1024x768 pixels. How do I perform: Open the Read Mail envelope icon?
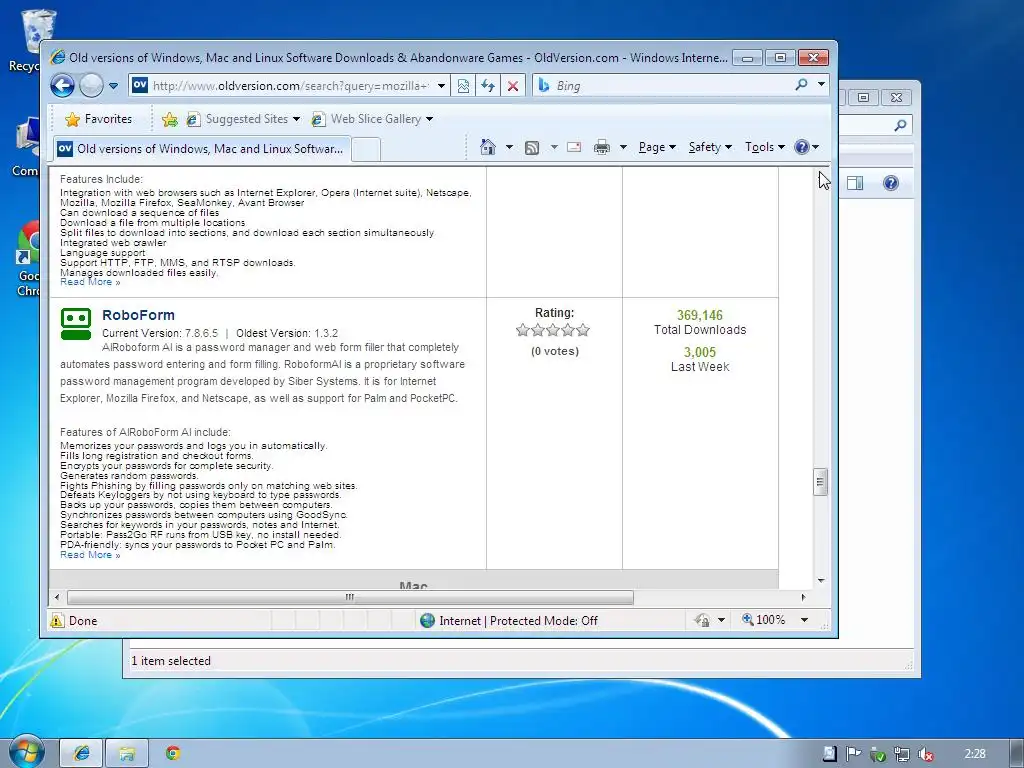(x=574, y=147)
